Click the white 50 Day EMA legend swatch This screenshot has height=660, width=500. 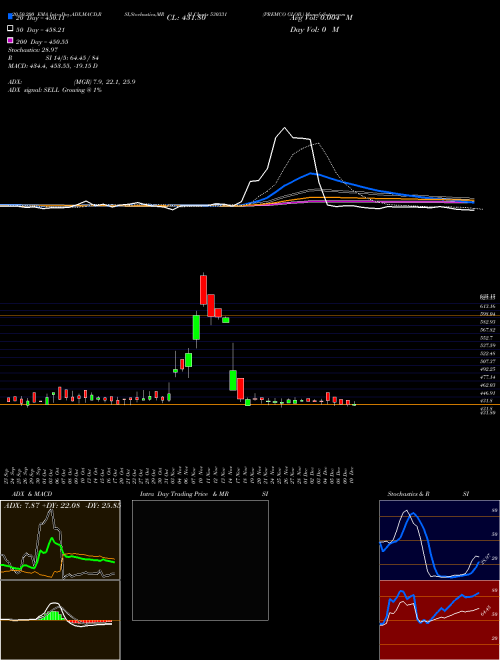pyautogui.click(x=10, y=29)
